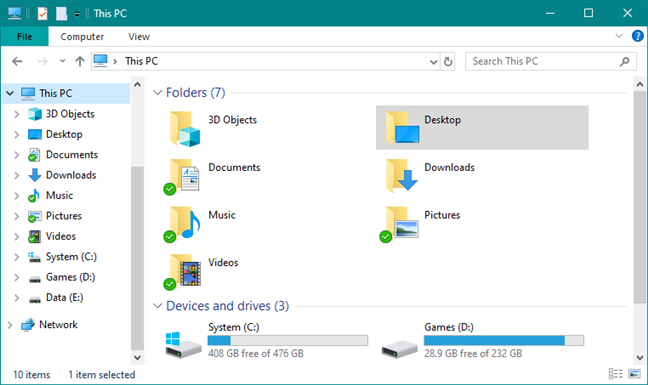Expand Documents in navigation tree
The image size is (648, 385).
point(17,155)
